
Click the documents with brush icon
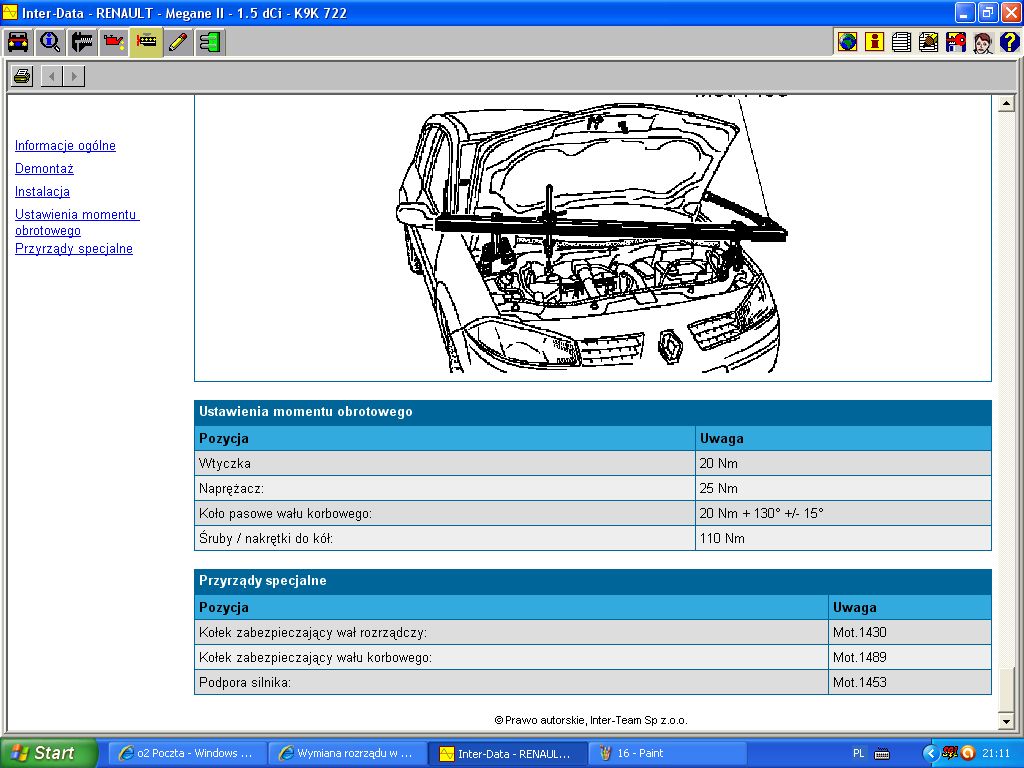[928, 42]
